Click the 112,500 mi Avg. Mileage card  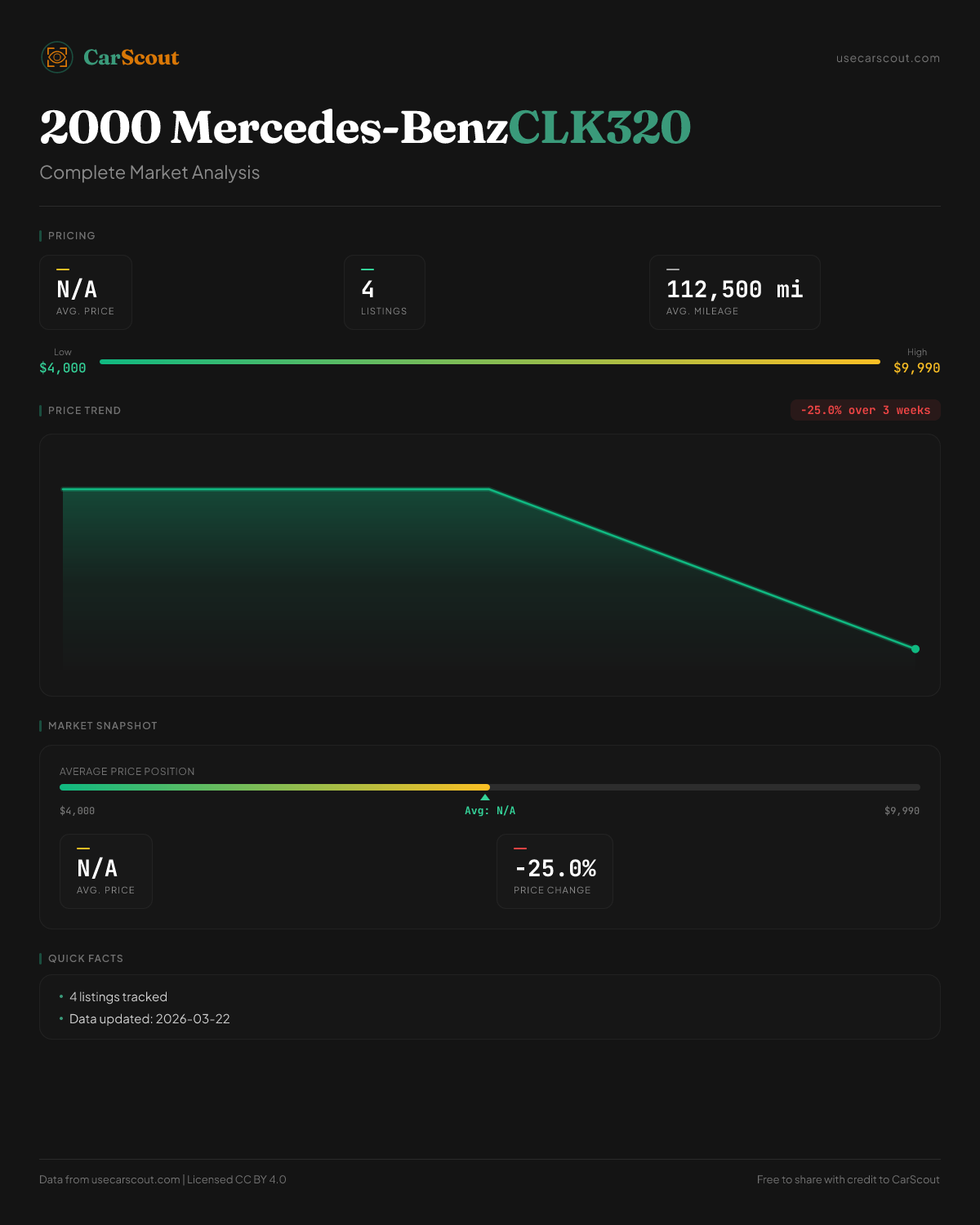pos(734,292)
